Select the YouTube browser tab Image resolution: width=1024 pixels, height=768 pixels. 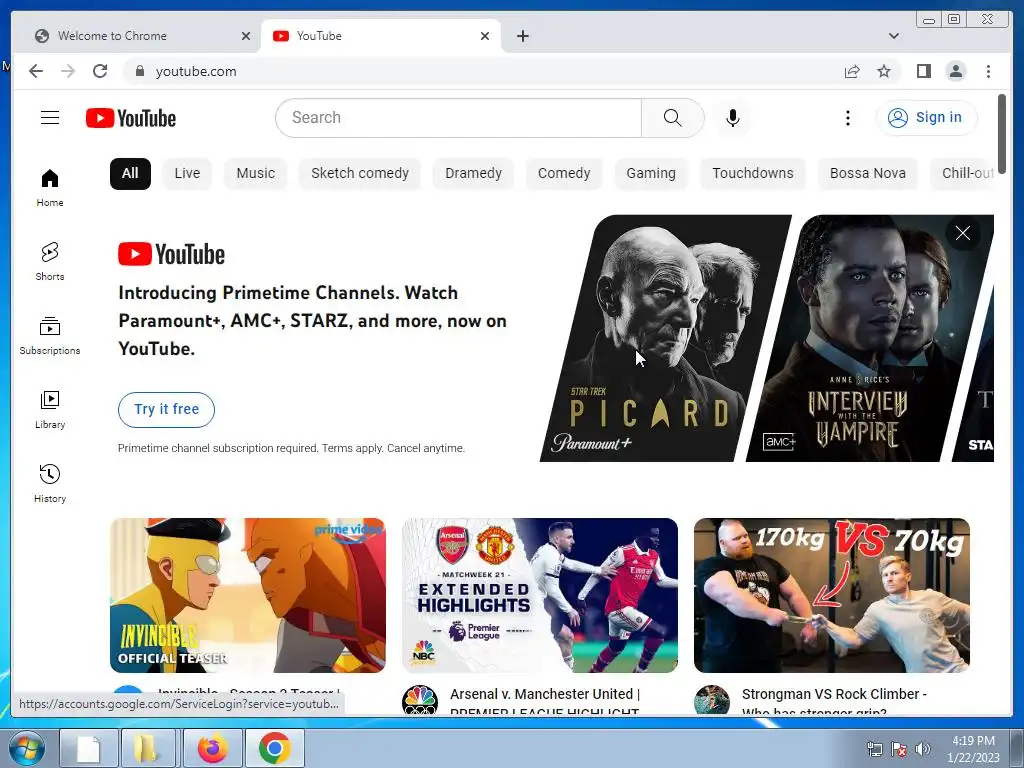(381, 36)
